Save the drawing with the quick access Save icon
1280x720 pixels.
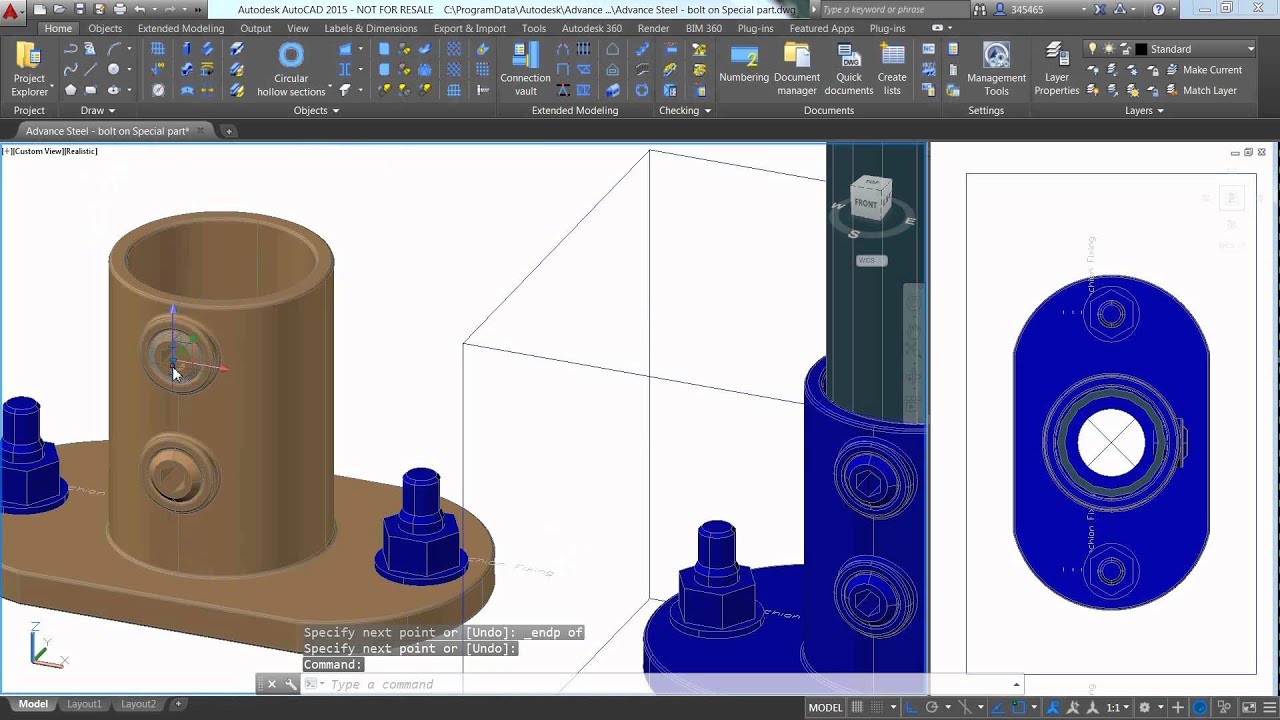pos(79,9)
